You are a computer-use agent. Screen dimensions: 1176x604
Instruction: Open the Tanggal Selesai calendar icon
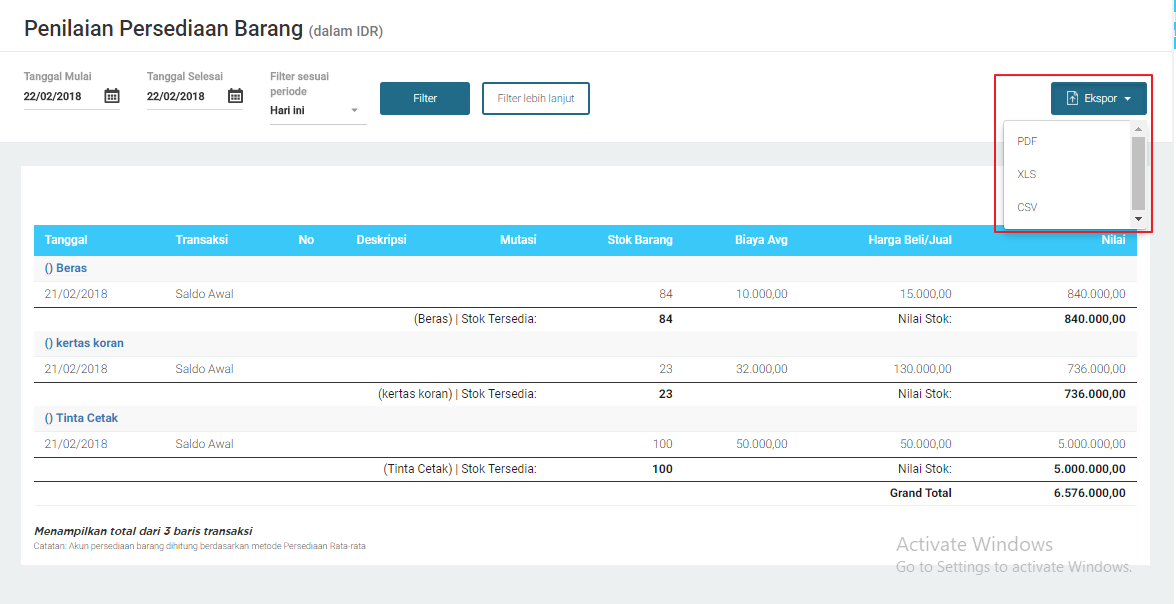tap(235, 96)
